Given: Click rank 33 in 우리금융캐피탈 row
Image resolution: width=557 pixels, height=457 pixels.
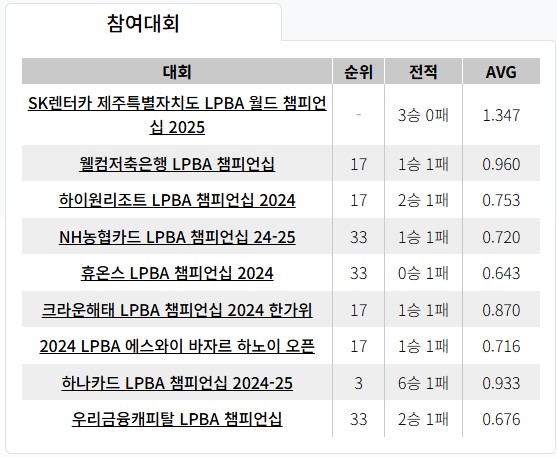Looking at the screenshot, I should tap(358, 419).
